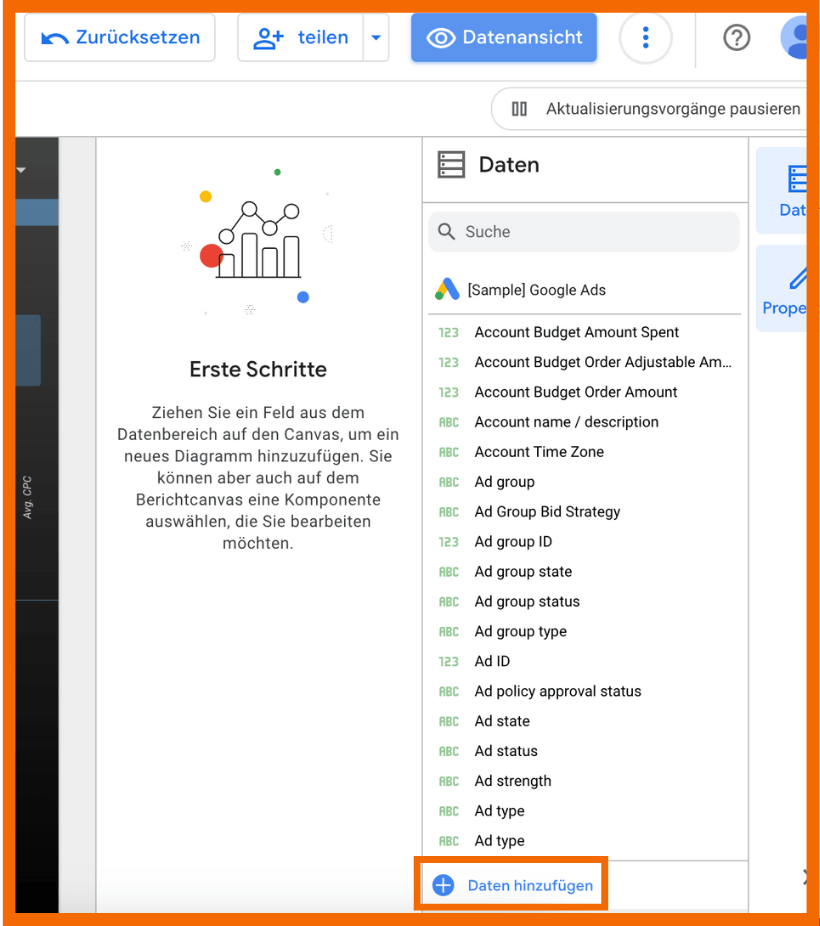The height and width of the screenshot is (926, 820).
Task: Click the Google Ads logo icon
Action: 447,290
